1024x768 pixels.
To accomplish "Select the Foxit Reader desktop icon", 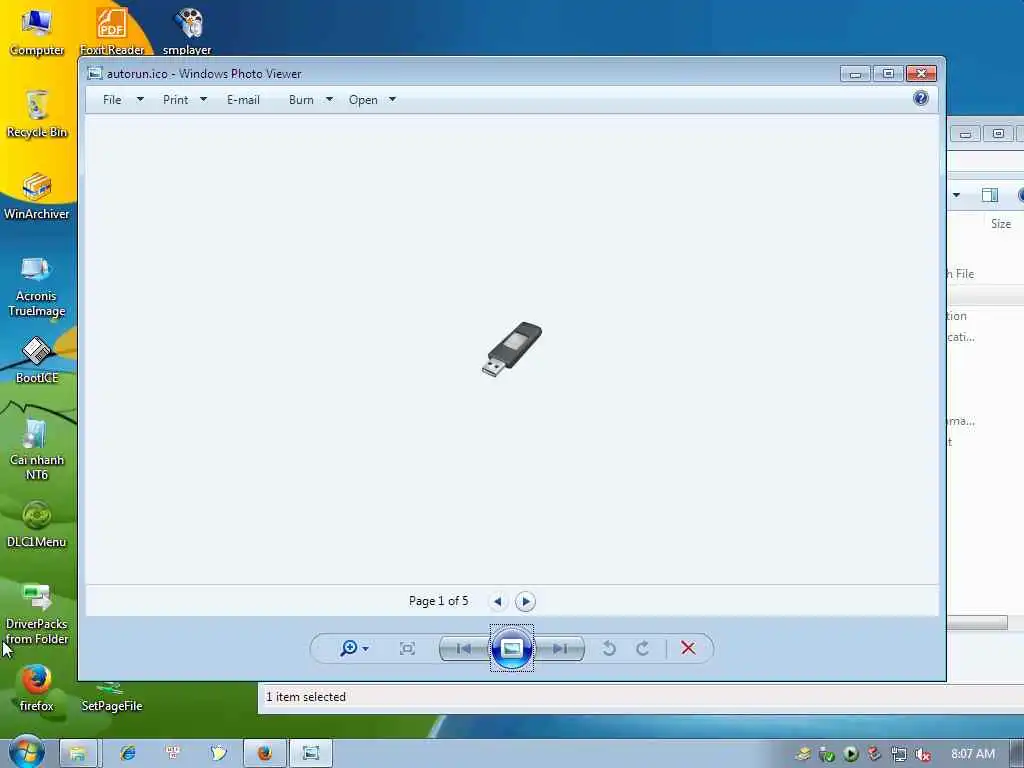I will click(112, 33).
